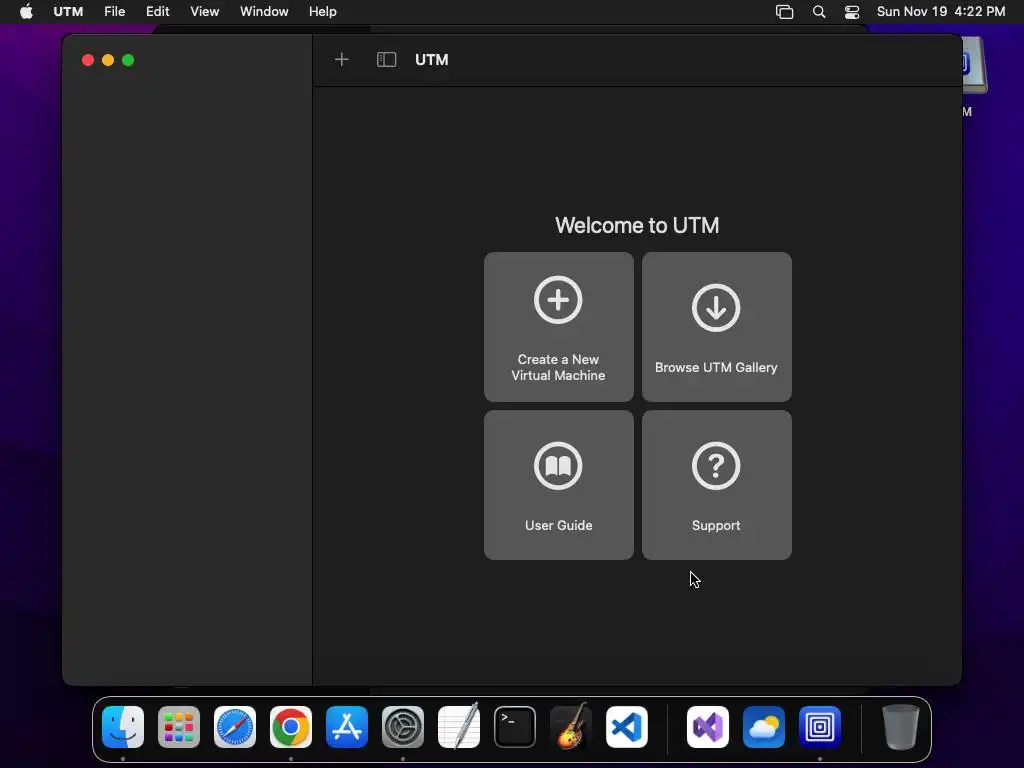Viewport: 1024px width, 768px height.
Task: Open System Preferences from the Dock
Action: point(403,727)
